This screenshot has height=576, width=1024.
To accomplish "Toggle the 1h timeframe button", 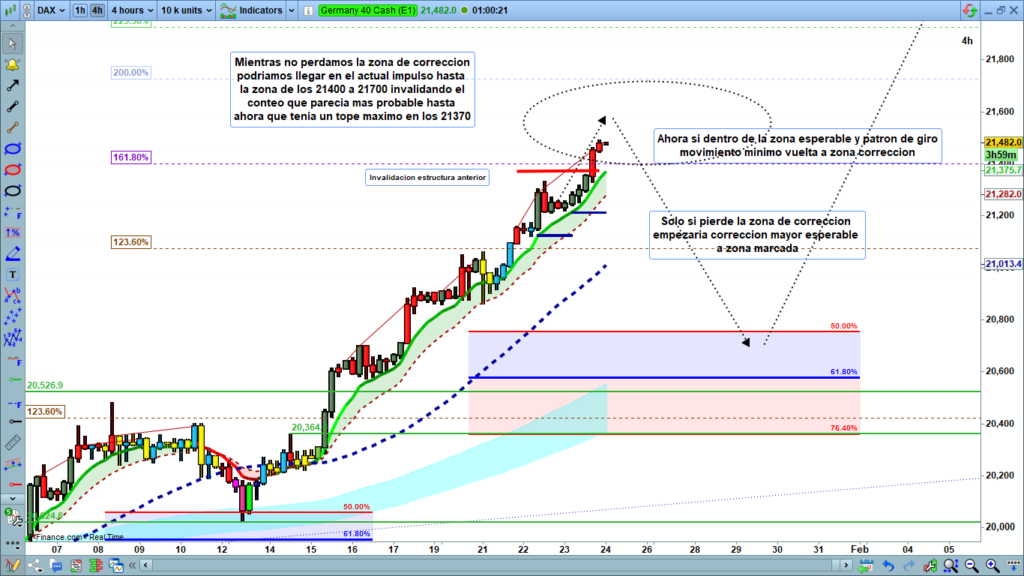I will coord(79,11).
